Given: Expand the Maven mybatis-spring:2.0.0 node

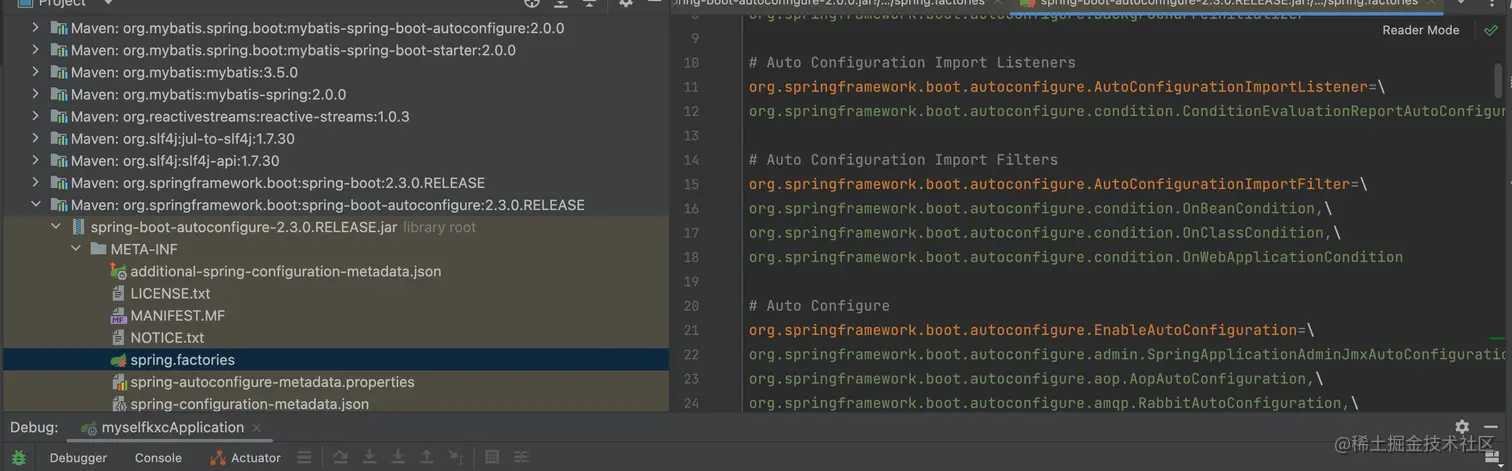Looking at the screenshot, I should 35,94.
